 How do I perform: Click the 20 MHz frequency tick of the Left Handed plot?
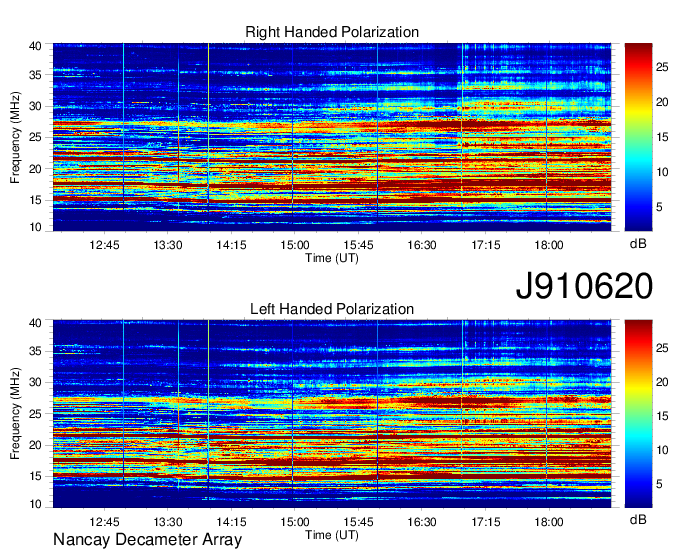[x=35, y=446]
